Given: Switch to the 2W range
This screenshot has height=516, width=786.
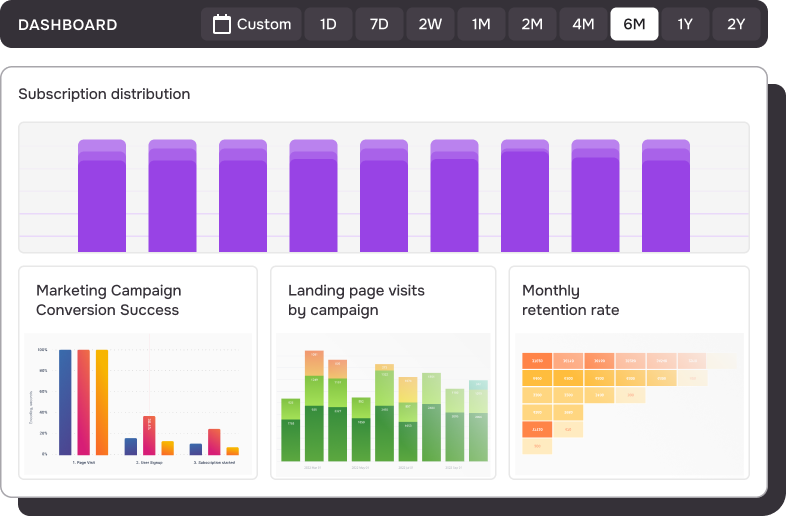Looking at the screenshot, I should tap(430, 24).
